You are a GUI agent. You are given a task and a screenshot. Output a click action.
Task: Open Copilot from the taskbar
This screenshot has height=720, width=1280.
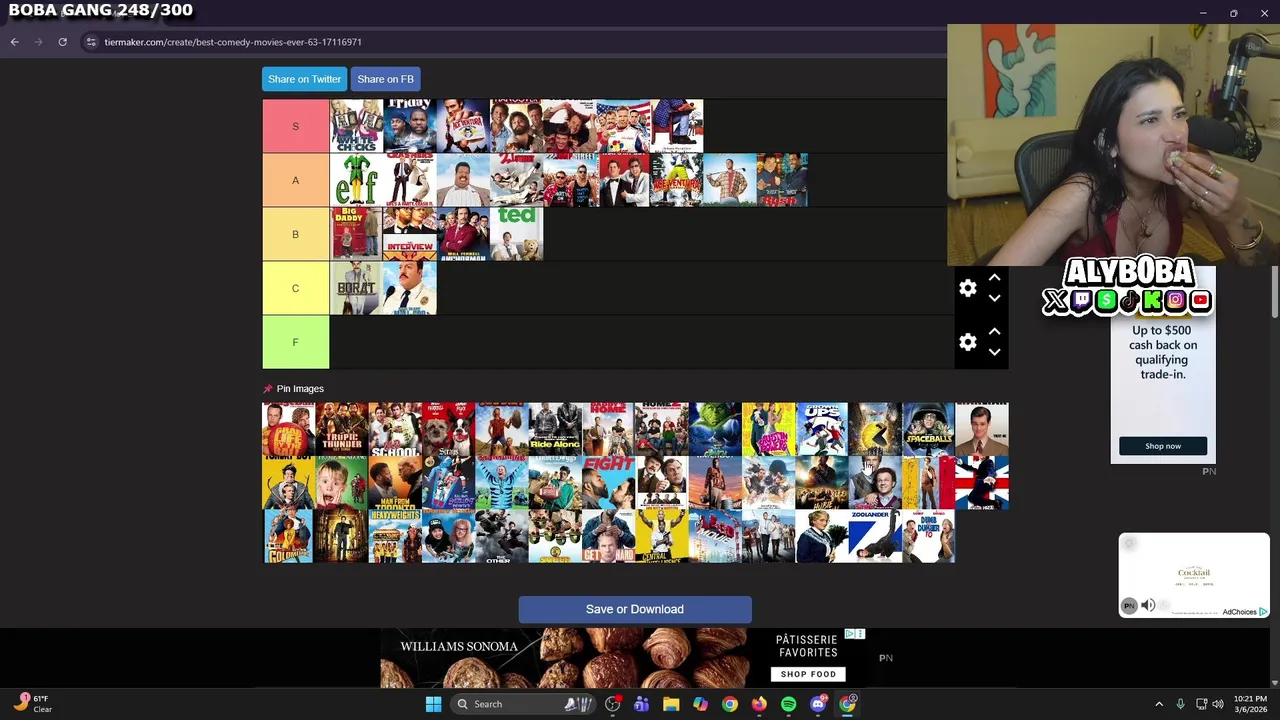click(x=700, y=704)
